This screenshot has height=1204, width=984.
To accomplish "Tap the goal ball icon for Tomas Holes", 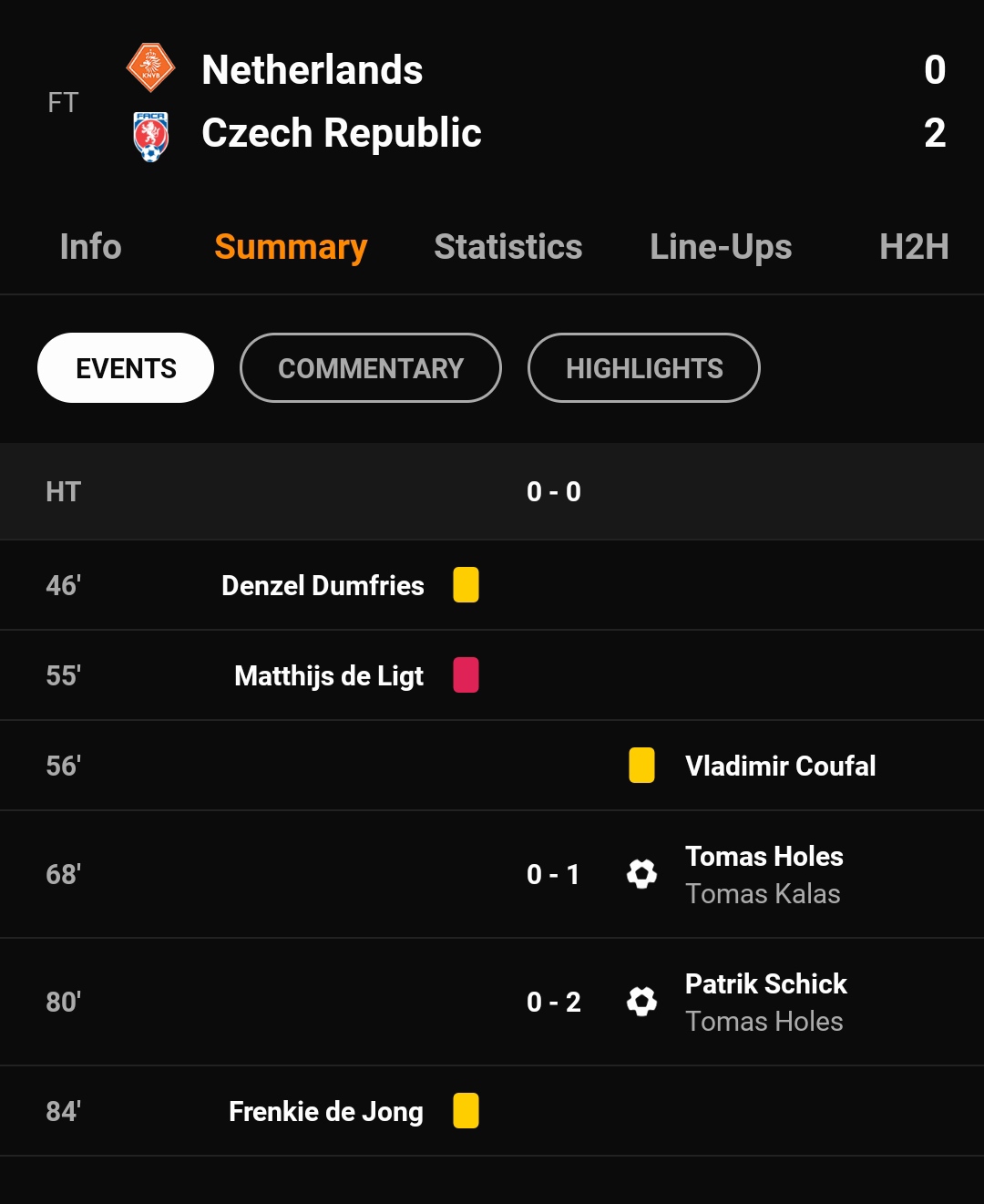I will tap(641, 874).
